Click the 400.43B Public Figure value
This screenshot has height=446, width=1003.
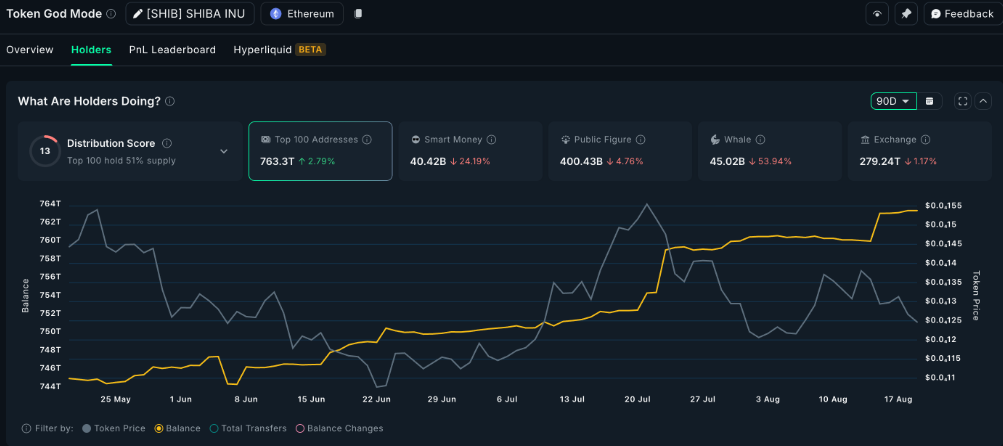tap(581, 161)
